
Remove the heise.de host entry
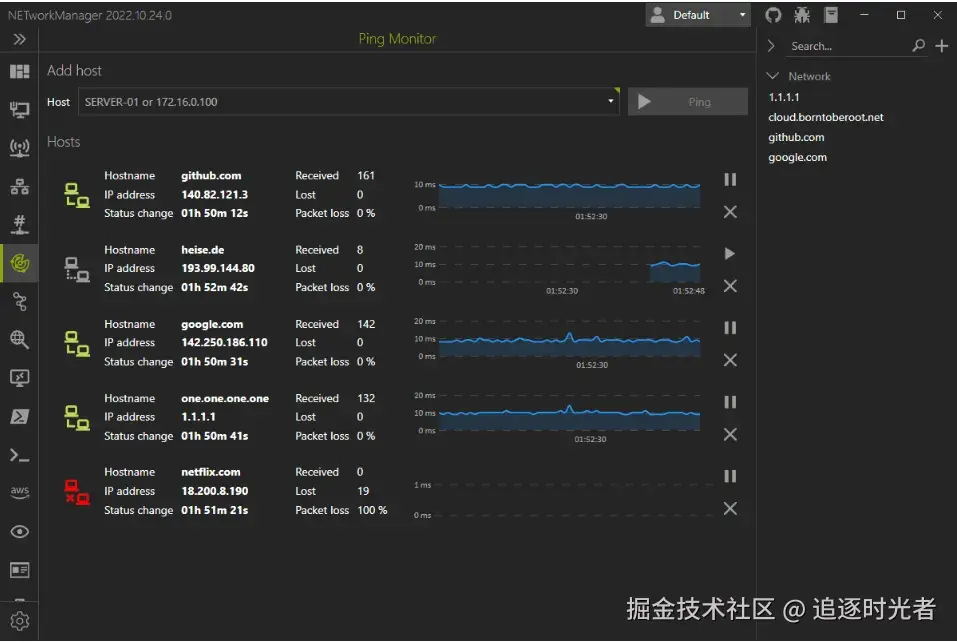730,286
